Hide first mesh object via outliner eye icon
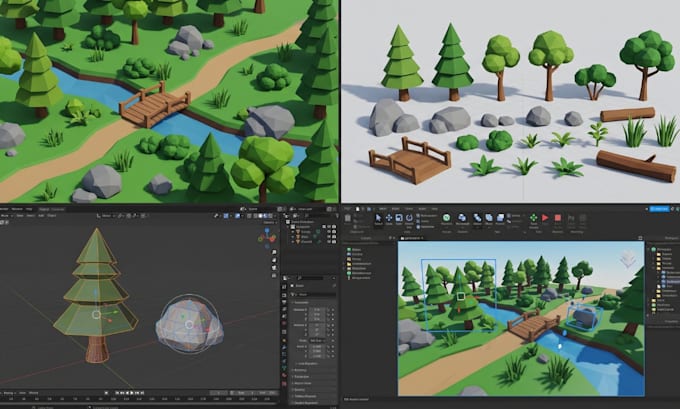Viewport: 680px width, 409px height. [x=329, y=232]
